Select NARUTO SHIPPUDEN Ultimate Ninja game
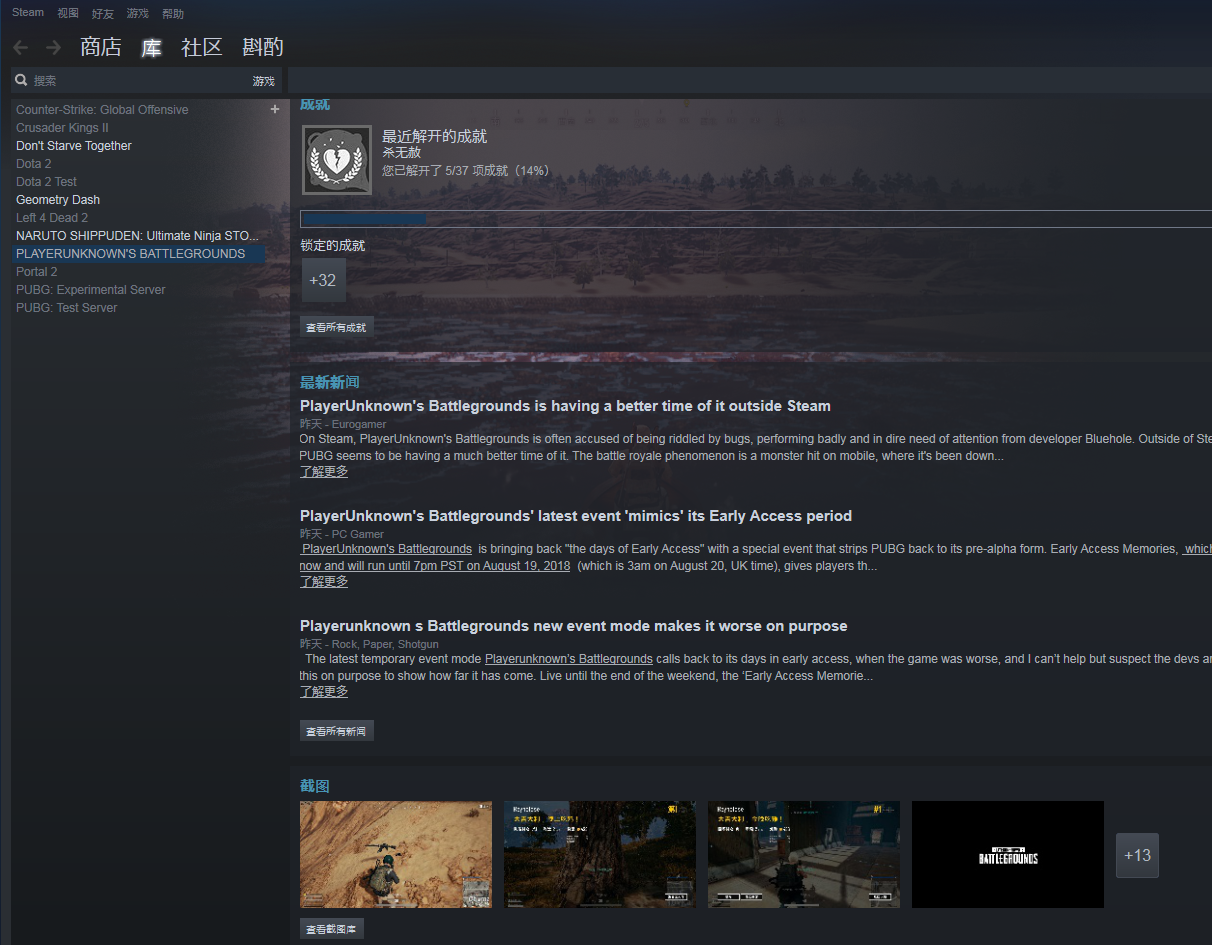Image resolution: width=1212 pixels, height=945 pixels. click(137, 236)
